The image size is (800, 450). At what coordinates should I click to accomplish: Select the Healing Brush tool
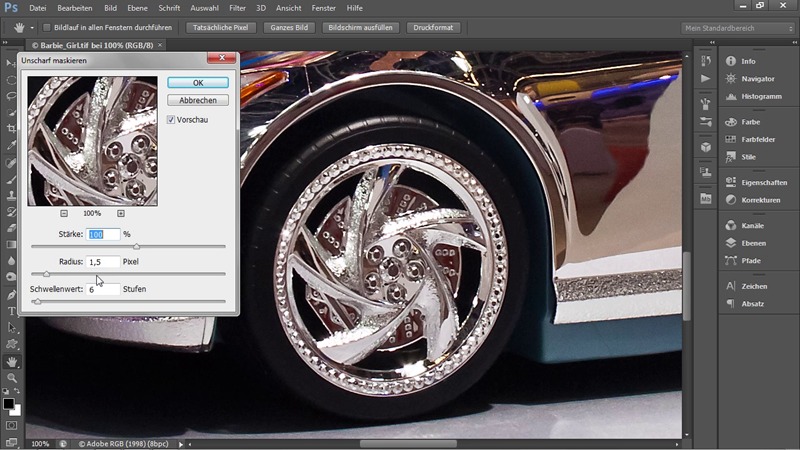11,163
